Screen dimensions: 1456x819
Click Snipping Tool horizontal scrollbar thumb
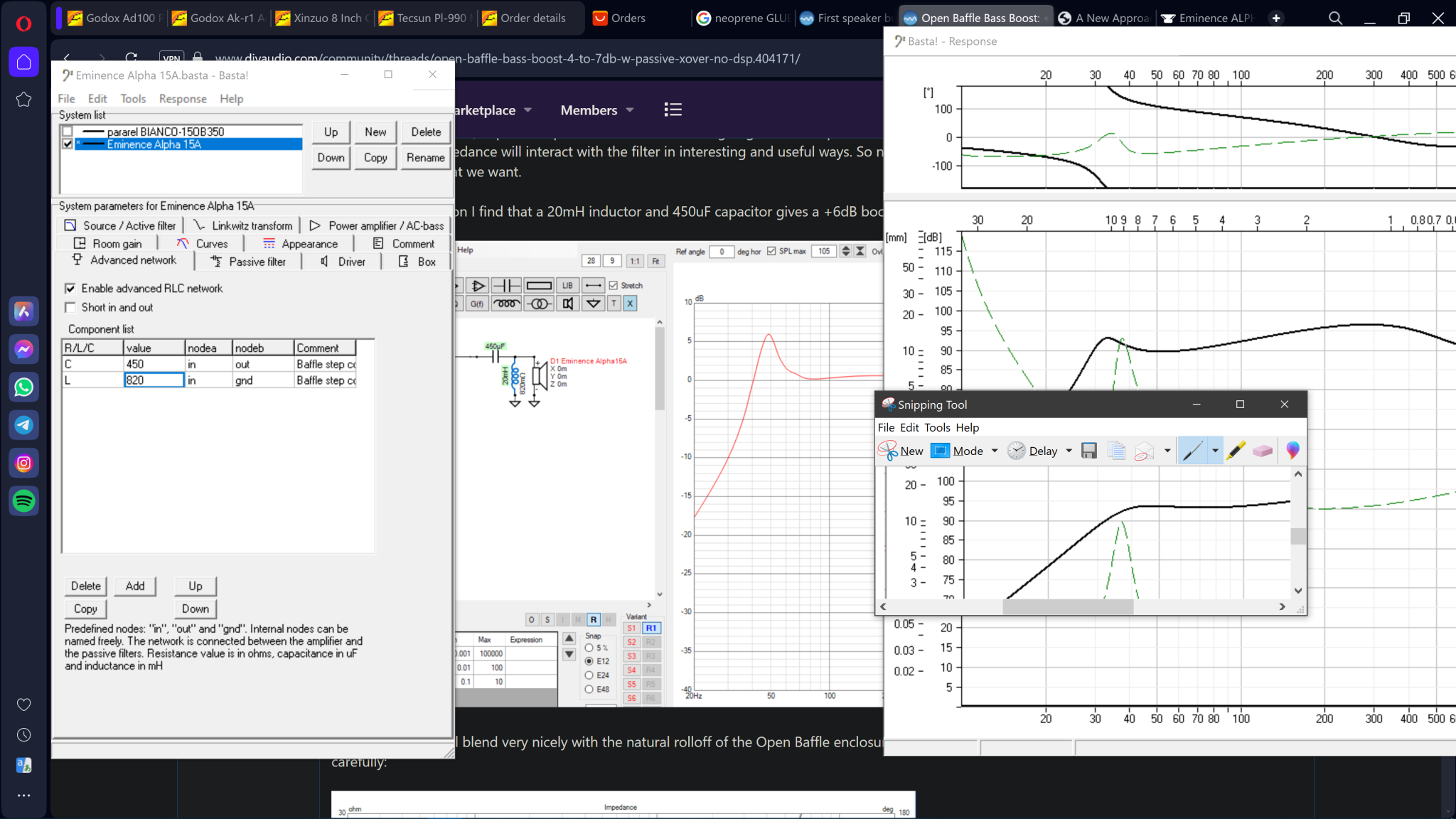point(1068,606)
